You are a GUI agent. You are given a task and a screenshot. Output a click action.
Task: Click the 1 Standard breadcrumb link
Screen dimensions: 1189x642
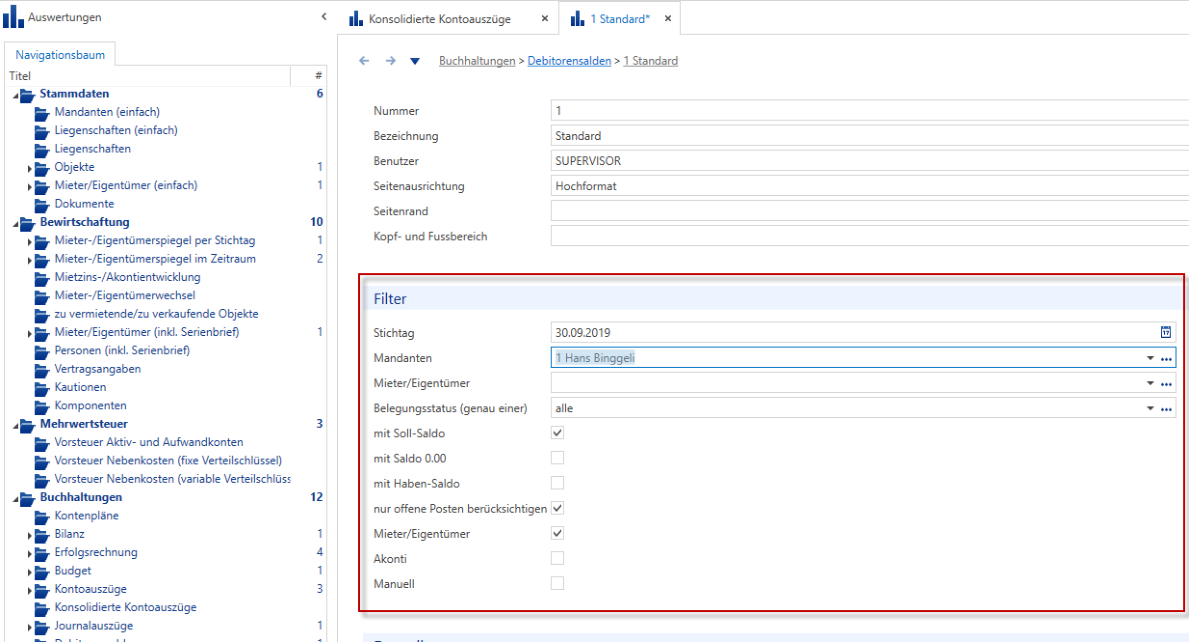pyautogui.click(x=651, y=61)
